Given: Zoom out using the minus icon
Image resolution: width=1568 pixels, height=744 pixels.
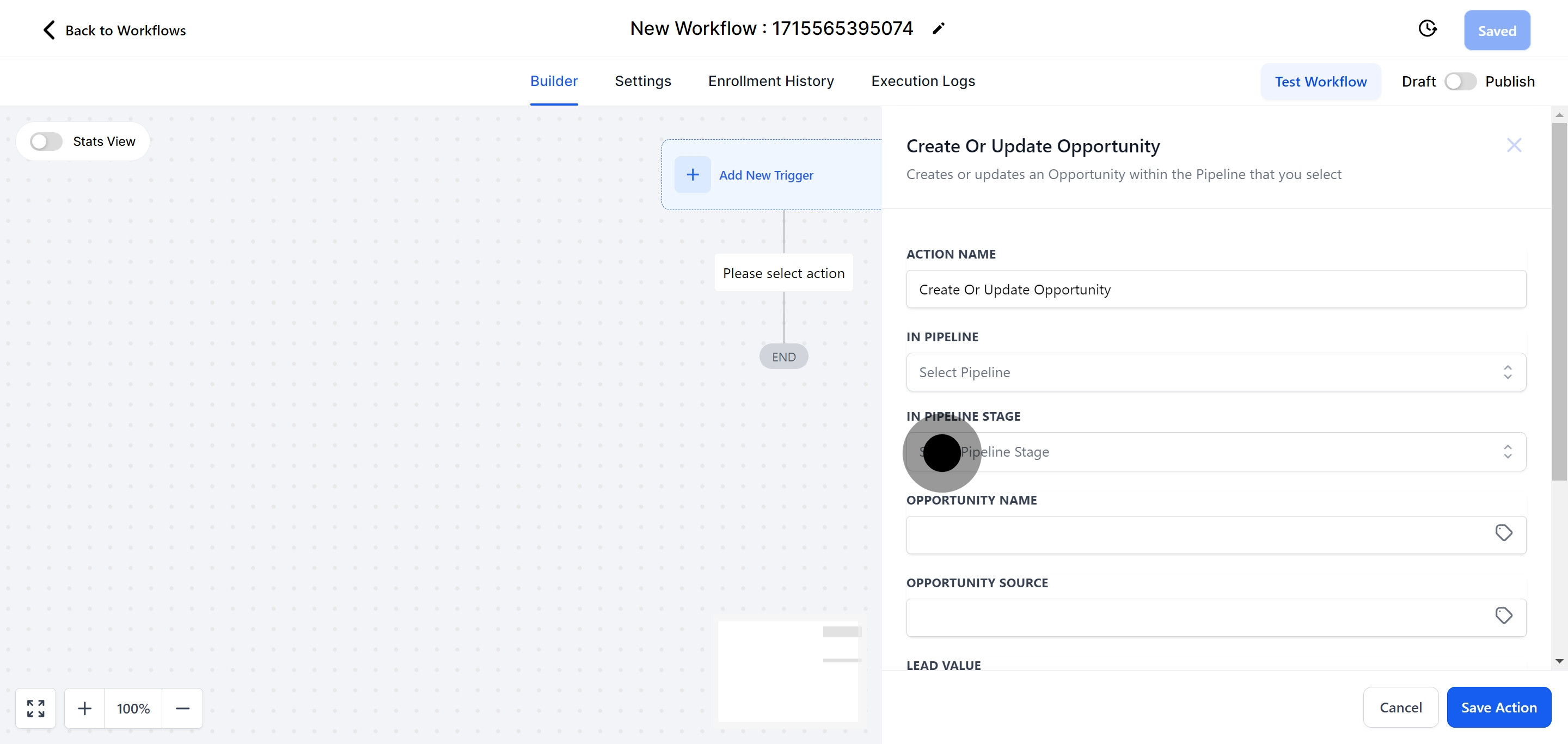Looking at the screenshot, I should 182,708.
